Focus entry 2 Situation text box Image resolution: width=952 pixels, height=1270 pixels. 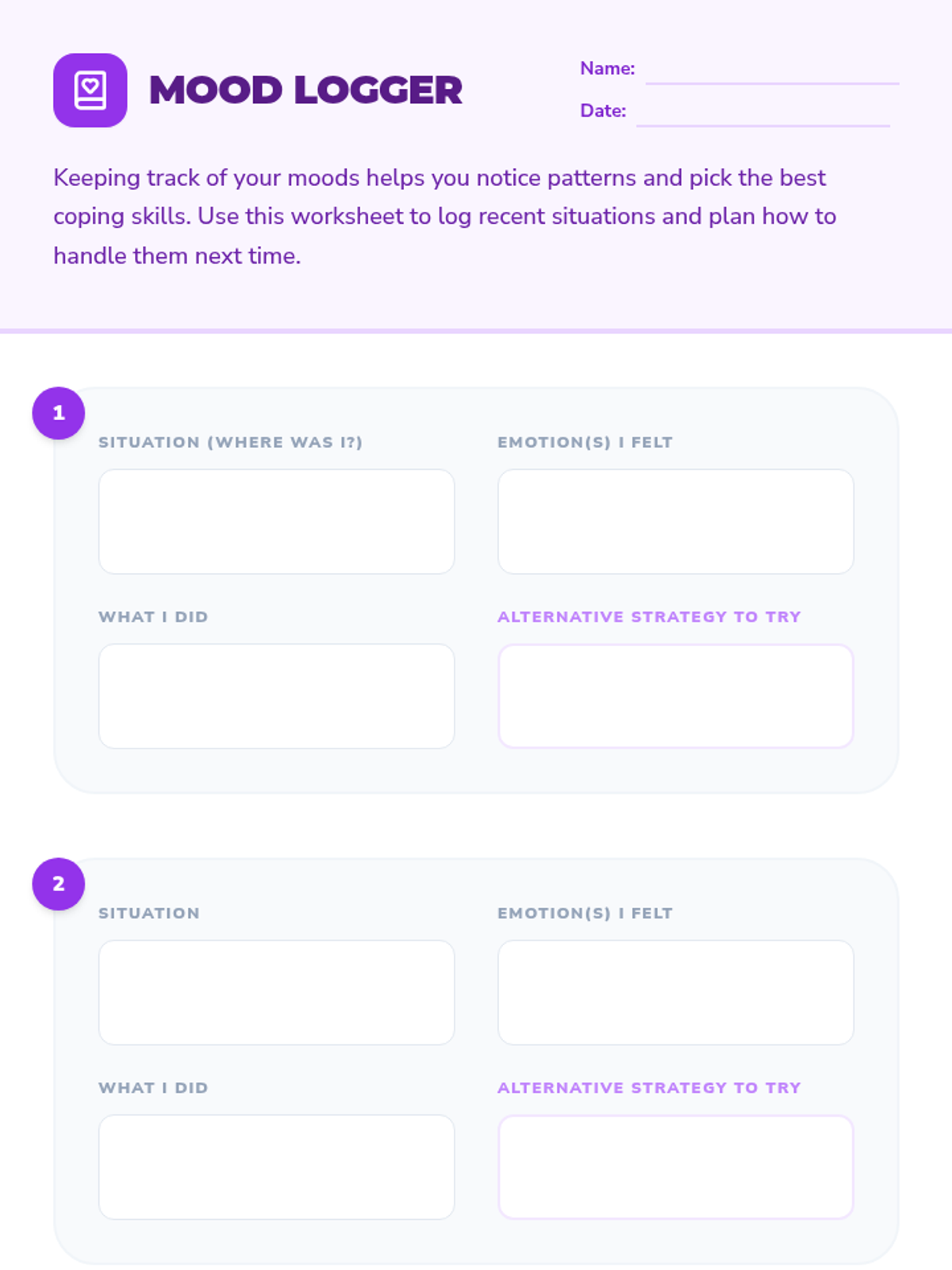pyautogui.click(x=276, y=992)
